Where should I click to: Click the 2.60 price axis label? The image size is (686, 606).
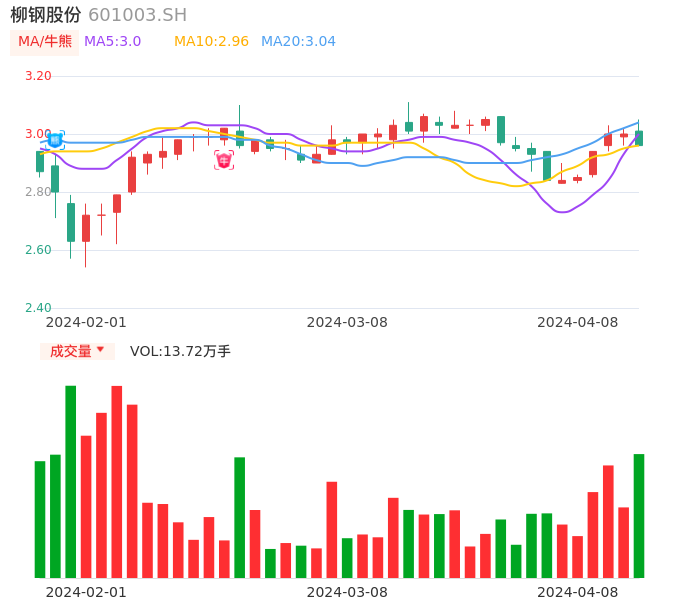point(38,250)
